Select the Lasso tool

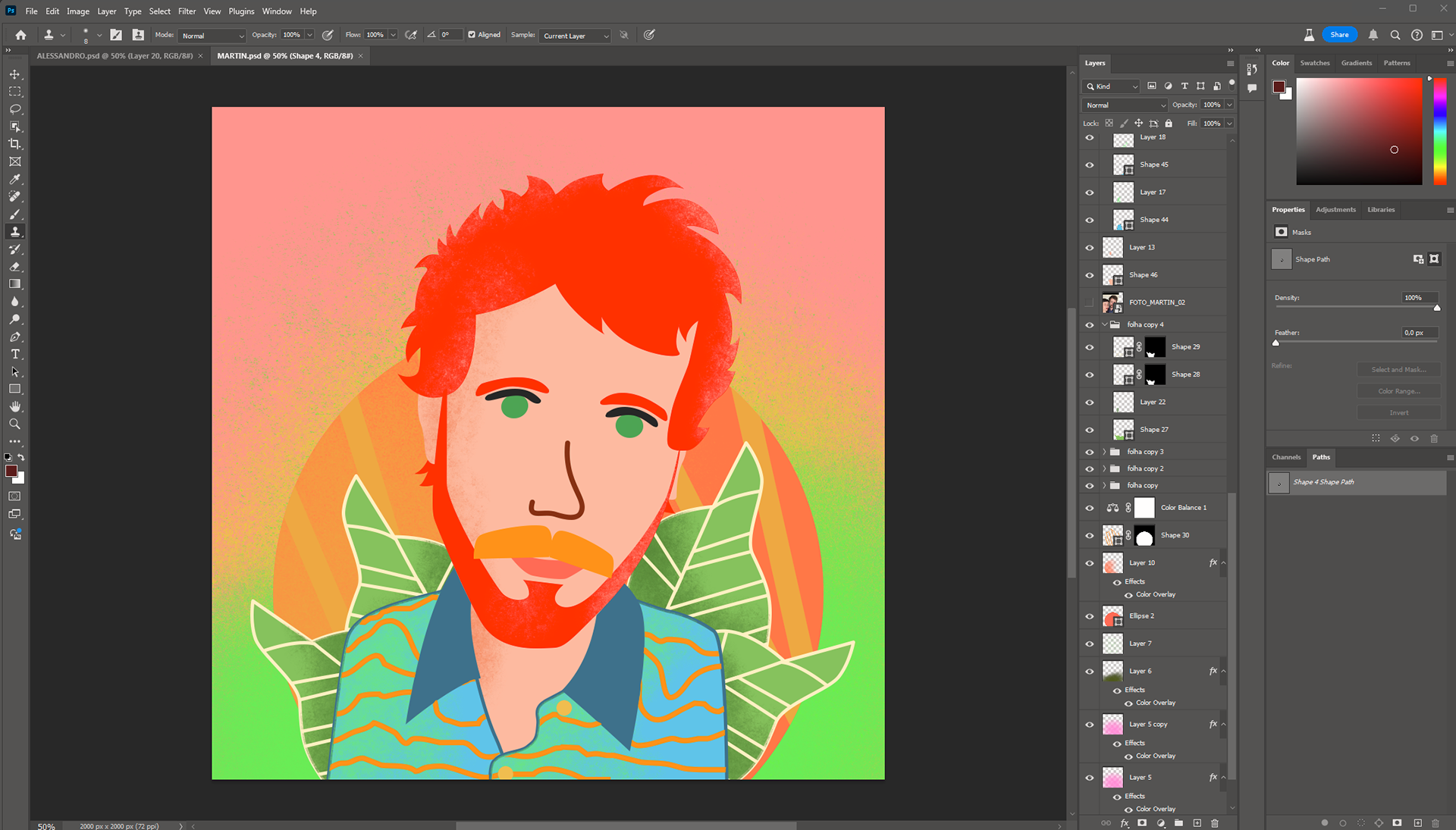(x=14, y=109)
